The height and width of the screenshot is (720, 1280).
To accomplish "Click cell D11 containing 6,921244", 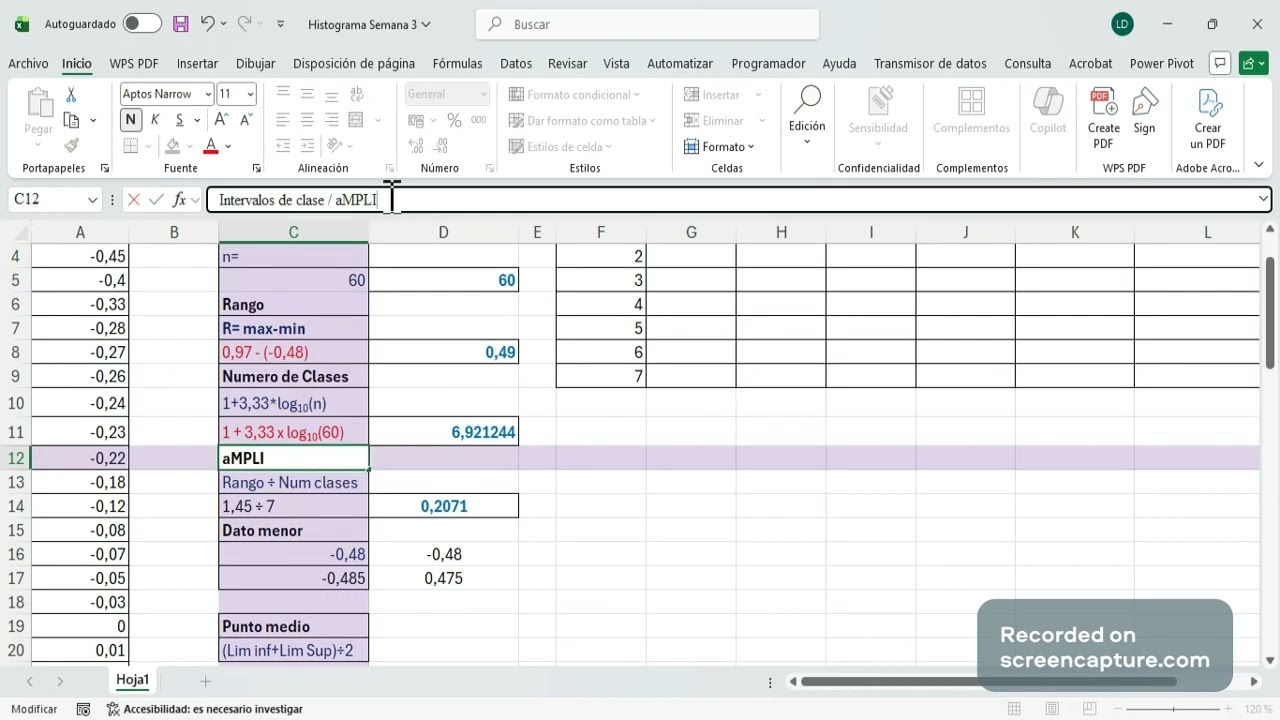I will click(x=443, y=432).
